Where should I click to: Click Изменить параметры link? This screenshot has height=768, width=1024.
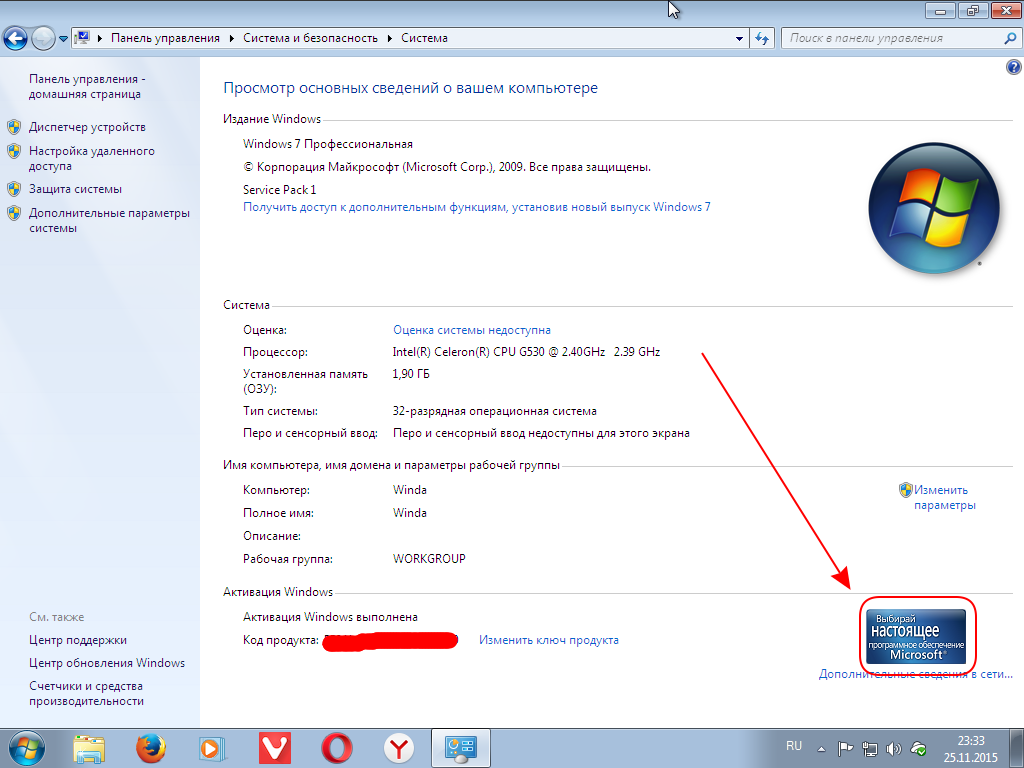tap(944, 497)
